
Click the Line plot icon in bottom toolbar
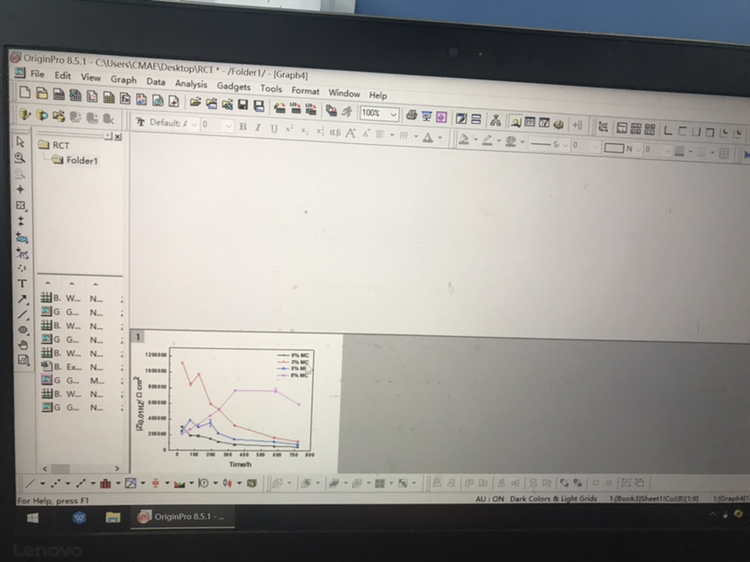[30, 484]
